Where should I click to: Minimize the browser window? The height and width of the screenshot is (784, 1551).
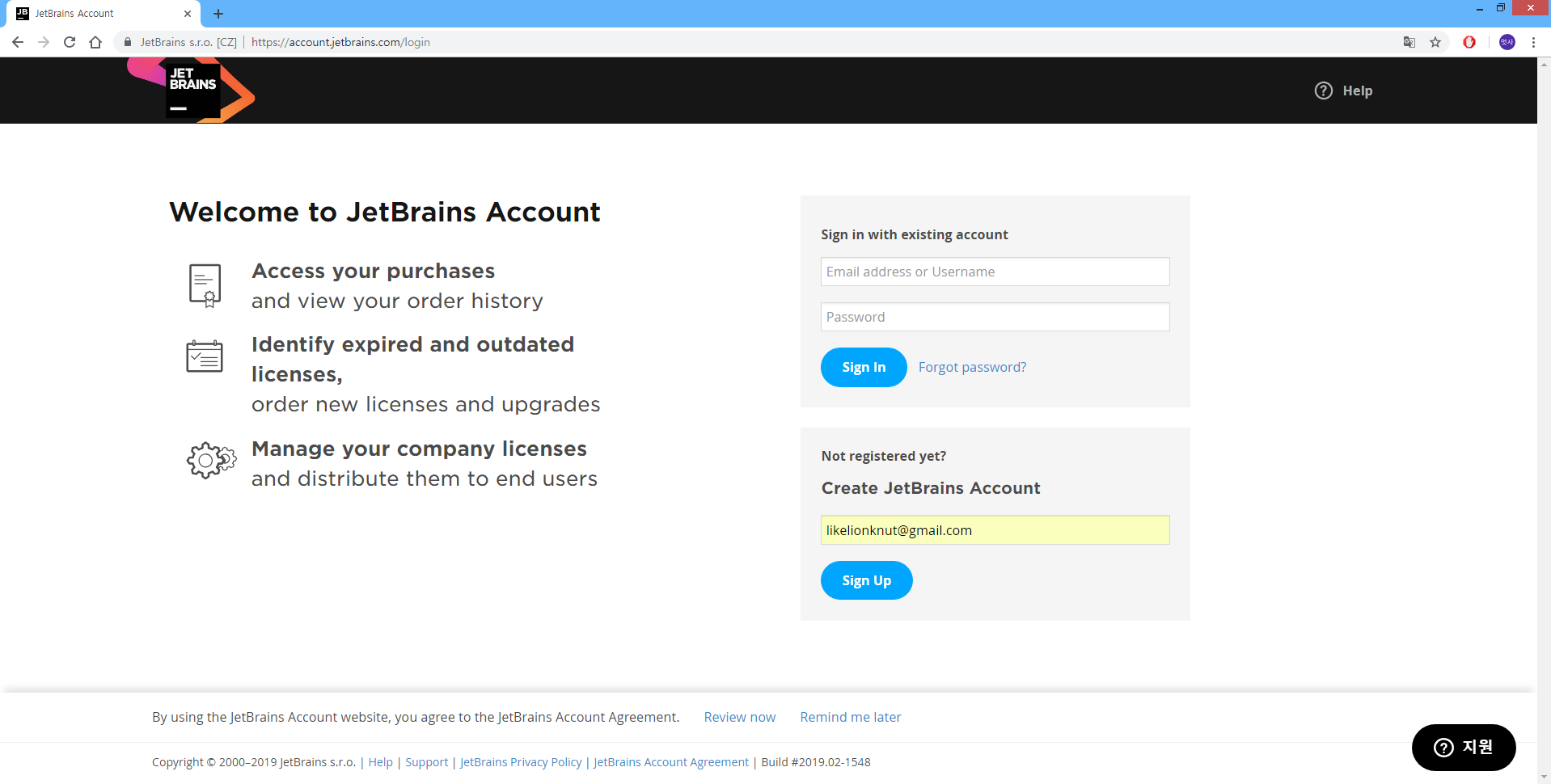pos(1479,8)
